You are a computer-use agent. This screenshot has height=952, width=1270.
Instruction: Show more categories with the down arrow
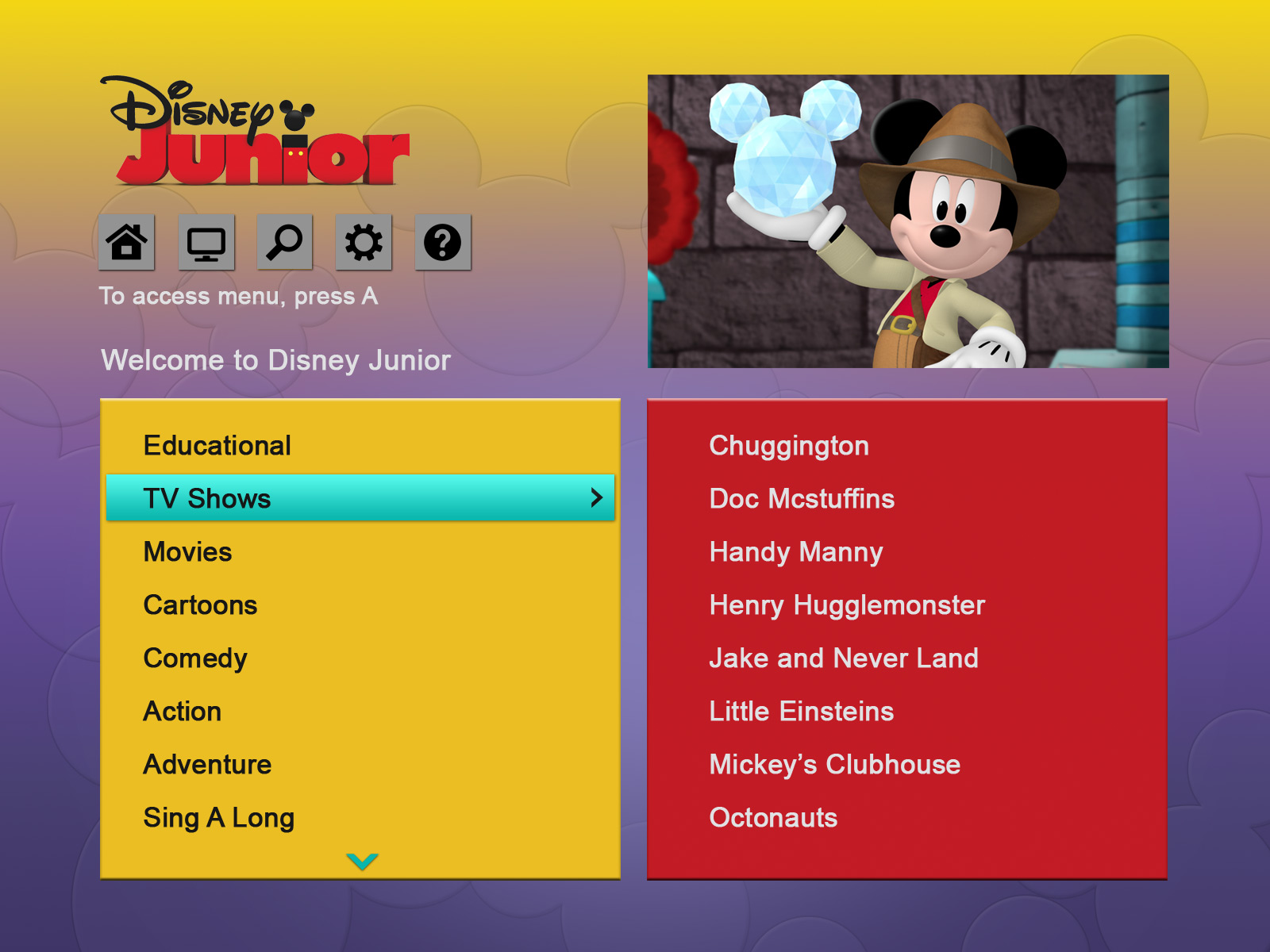pyautogui.click(x=362, y=861)
